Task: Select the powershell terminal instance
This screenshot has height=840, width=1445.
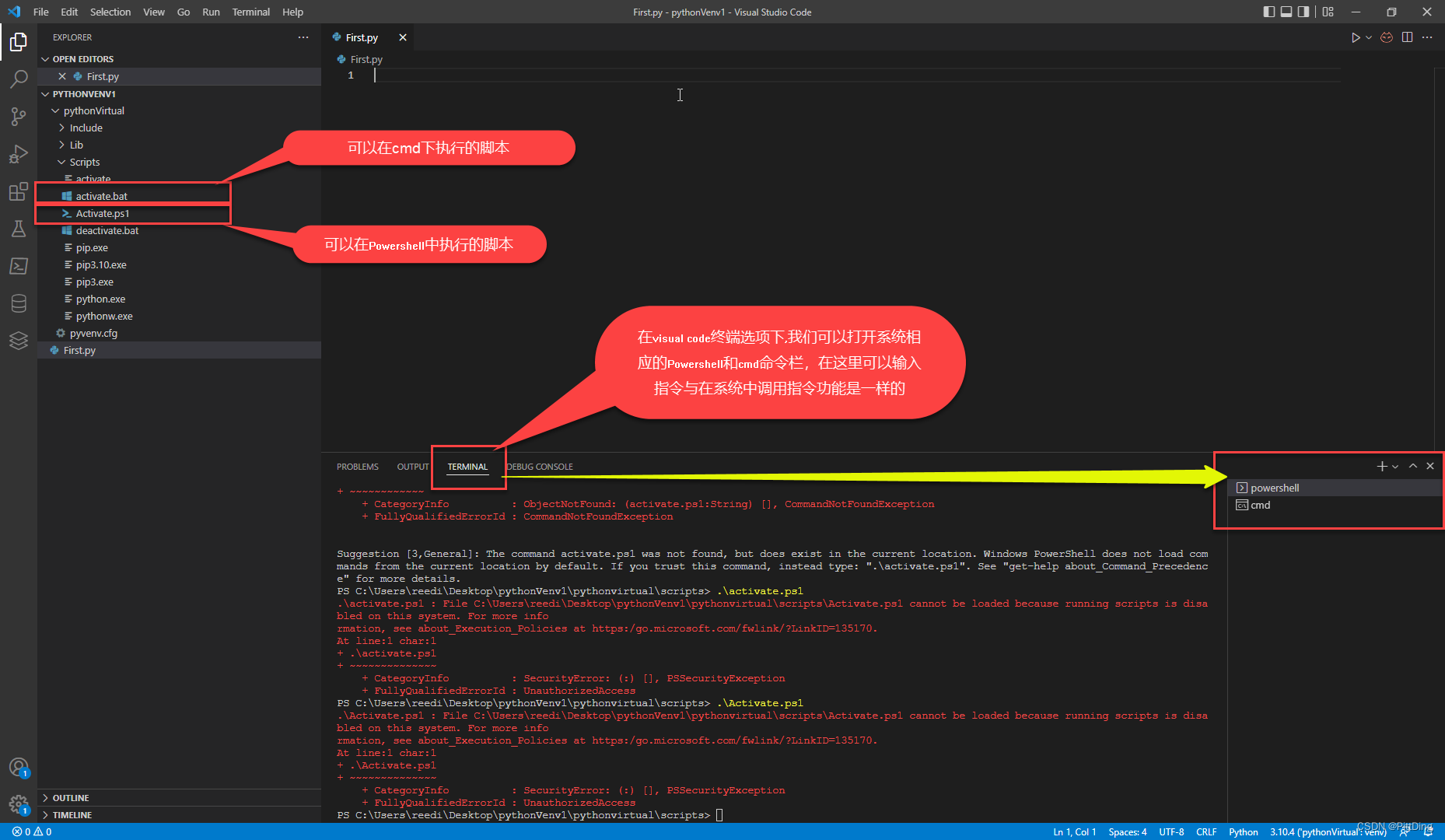Action: pos(1335,488)
